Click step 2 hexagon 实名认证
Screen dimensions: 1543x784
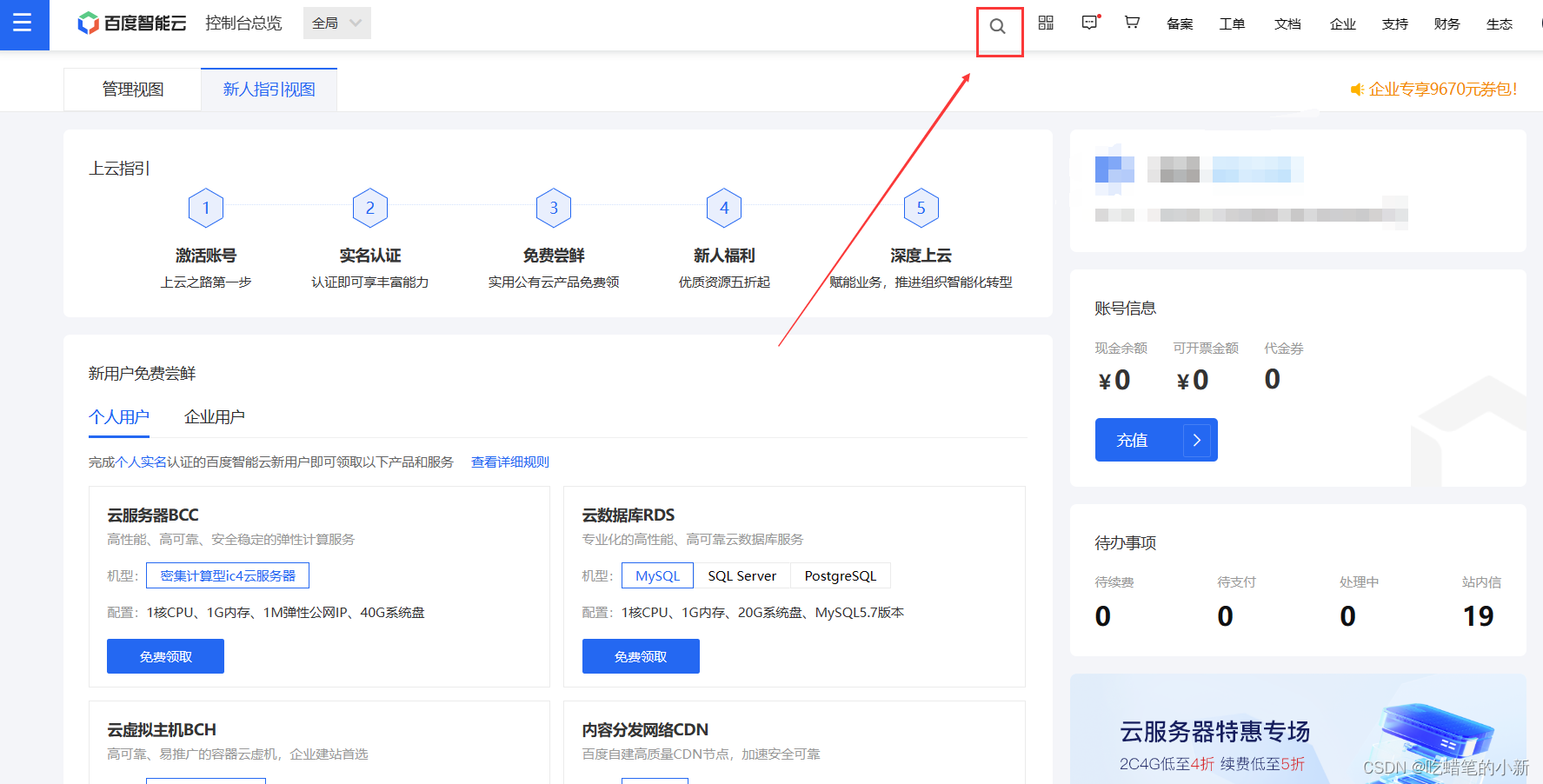coord(370,208)
